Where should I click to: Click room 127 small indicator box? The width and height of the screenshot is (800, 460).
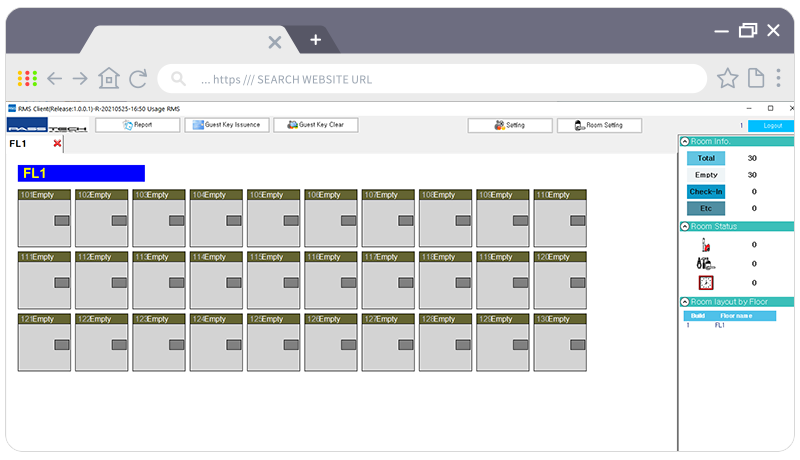(x=406, y=345)
